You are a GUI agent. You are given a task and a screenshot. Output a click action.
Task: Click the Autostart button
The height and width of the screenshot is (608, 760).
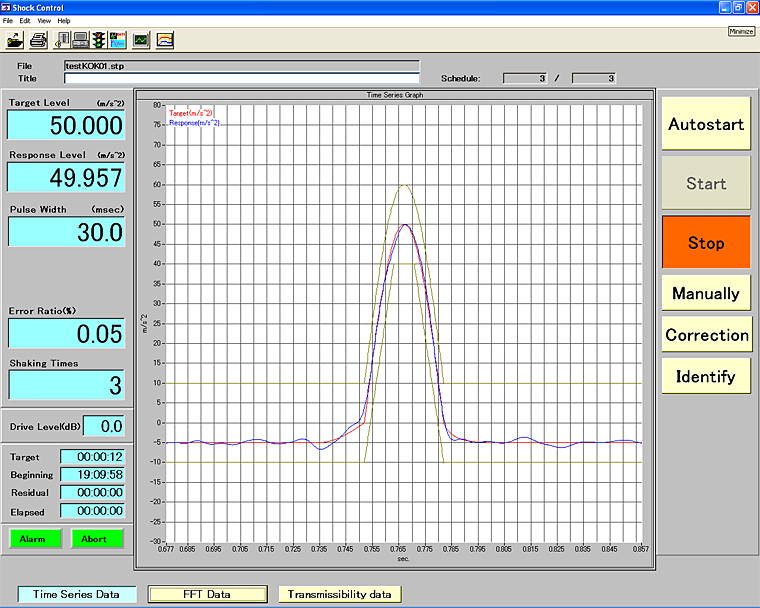click(706, 124)
